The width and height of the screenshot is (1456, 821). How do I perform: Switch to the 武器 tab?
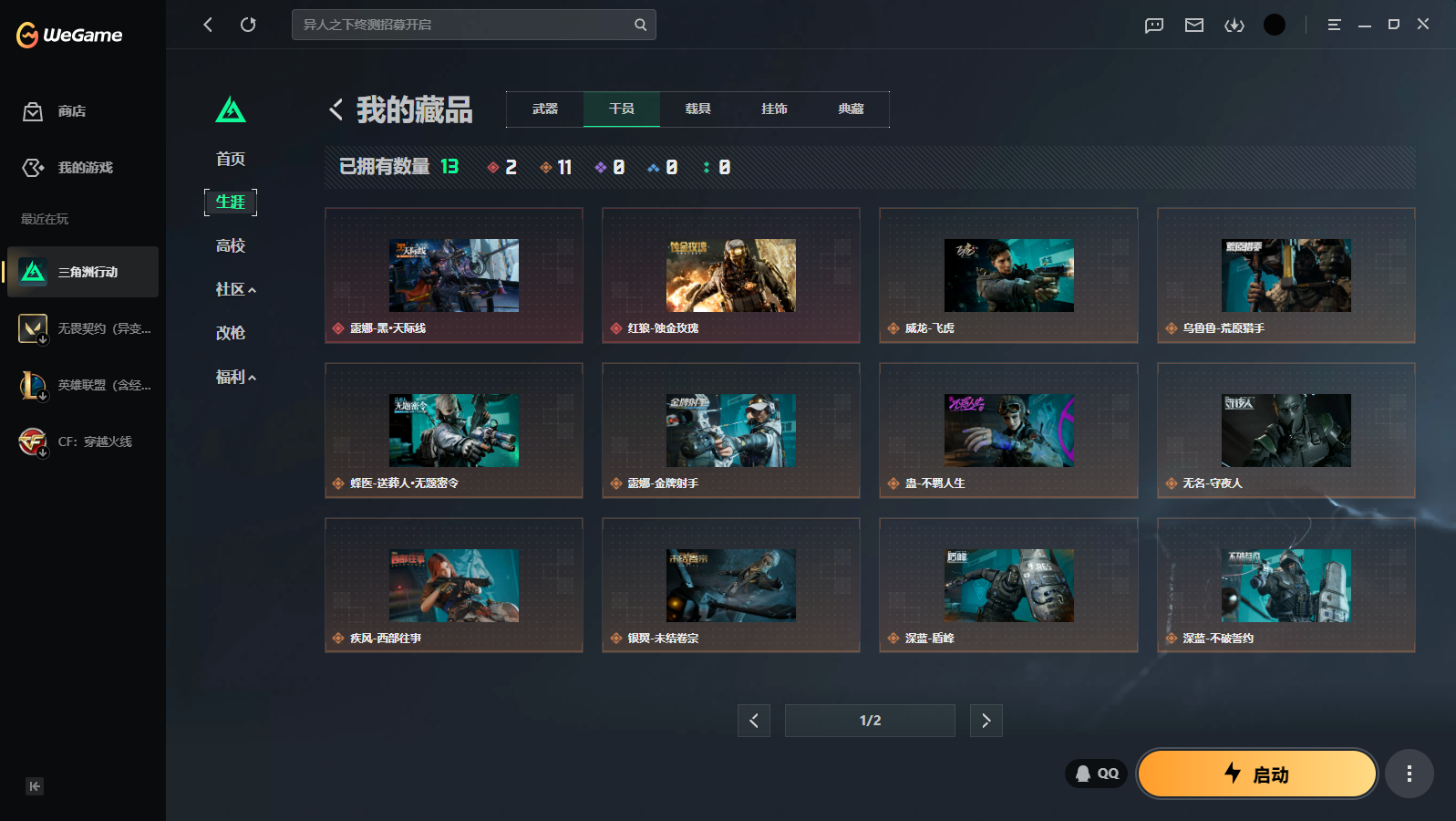tap(545, 109)
